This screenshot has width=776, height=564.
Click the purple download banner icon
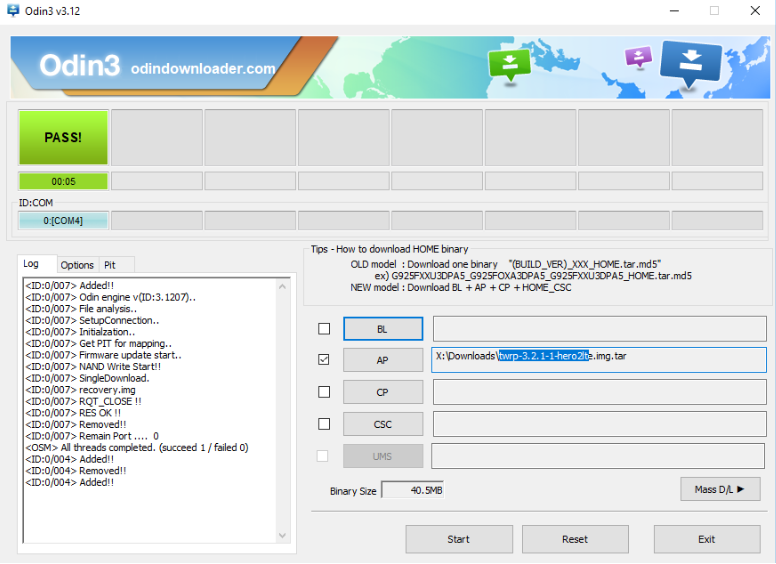[638, 57]
